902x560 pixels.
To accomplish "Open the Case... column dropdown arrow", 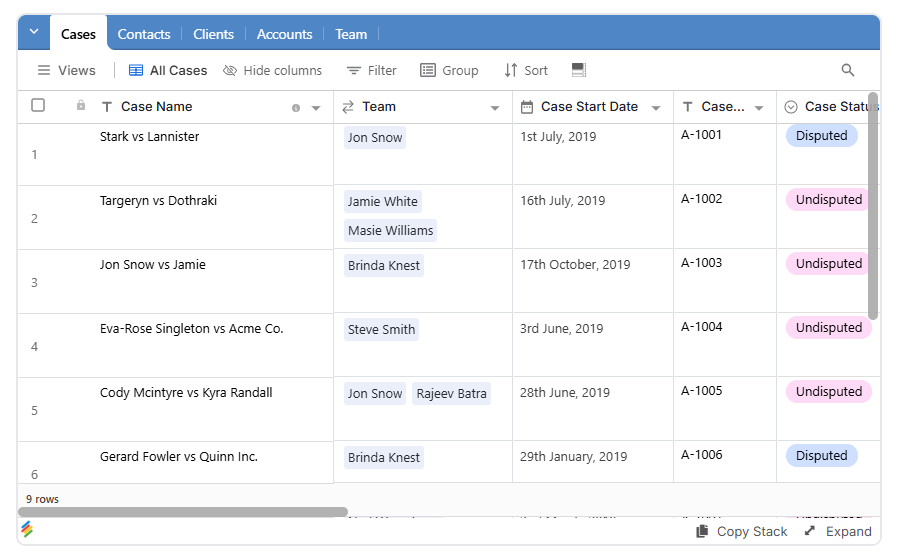I will tap(759, 108).
